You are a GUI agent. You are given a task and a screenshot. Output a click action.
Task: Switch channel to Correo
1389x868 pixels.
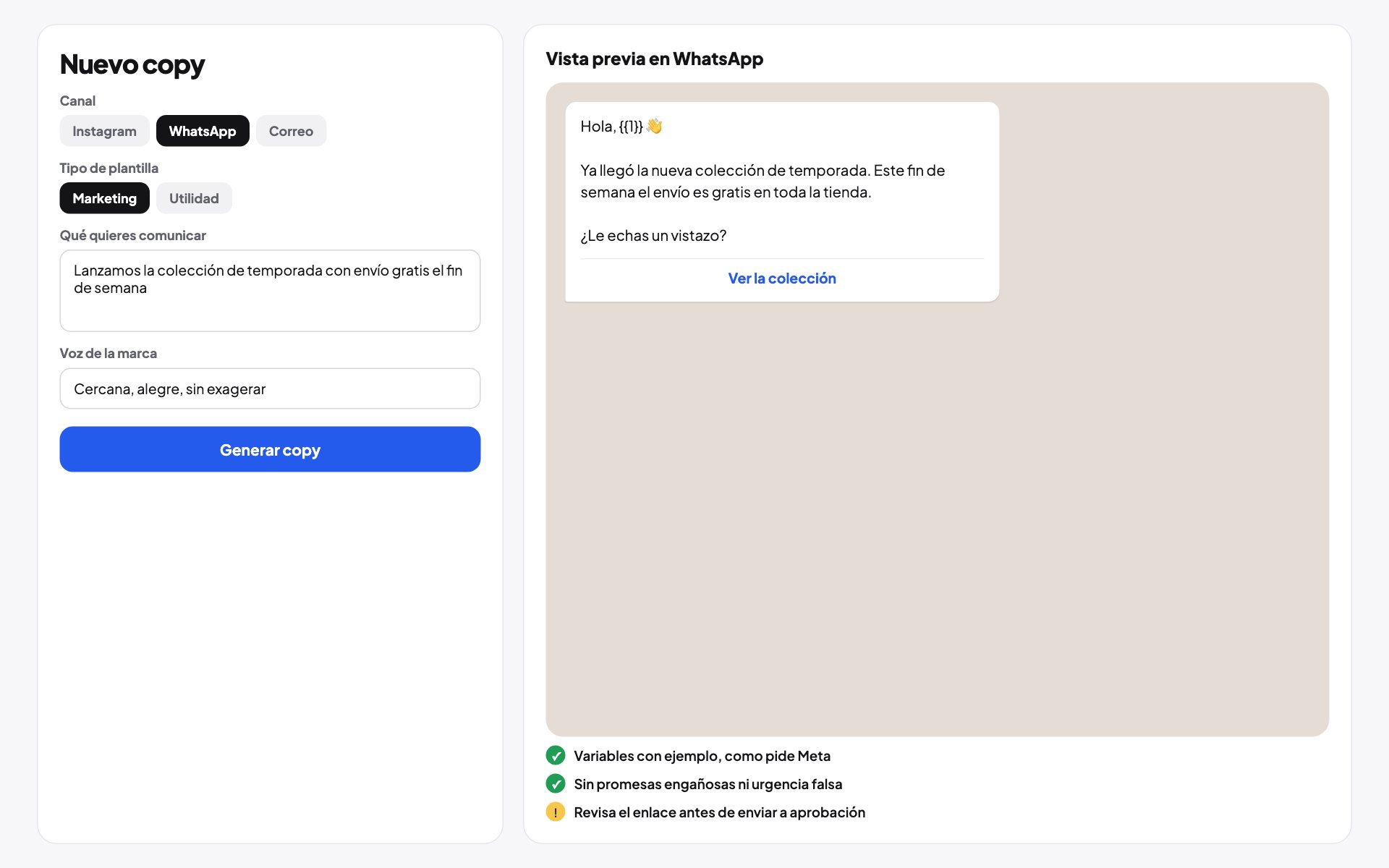291,131
